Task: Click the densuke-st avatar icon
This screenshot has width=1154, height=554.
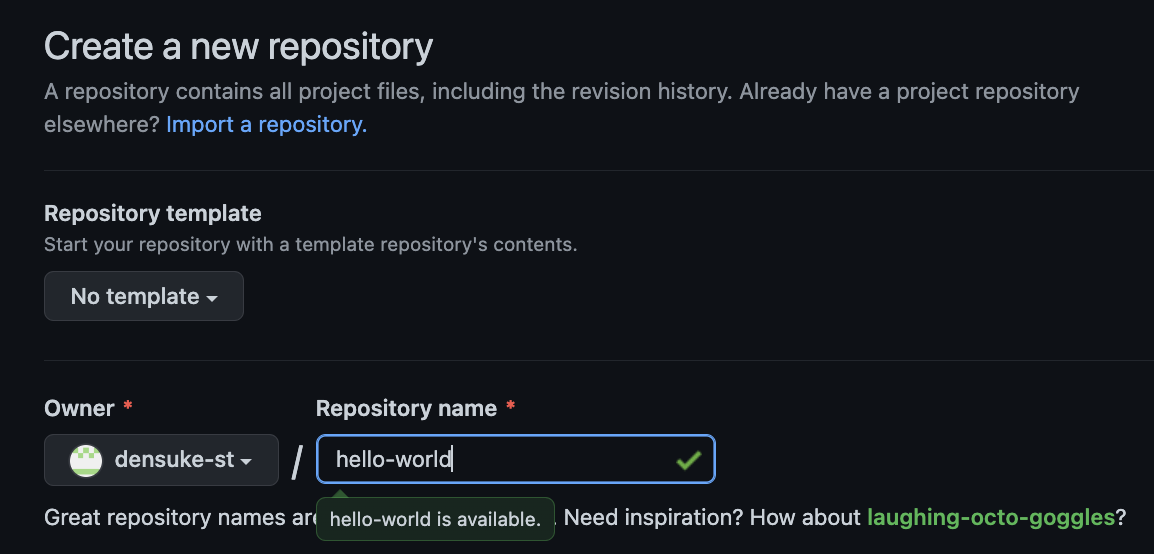Action: [85, 461]
